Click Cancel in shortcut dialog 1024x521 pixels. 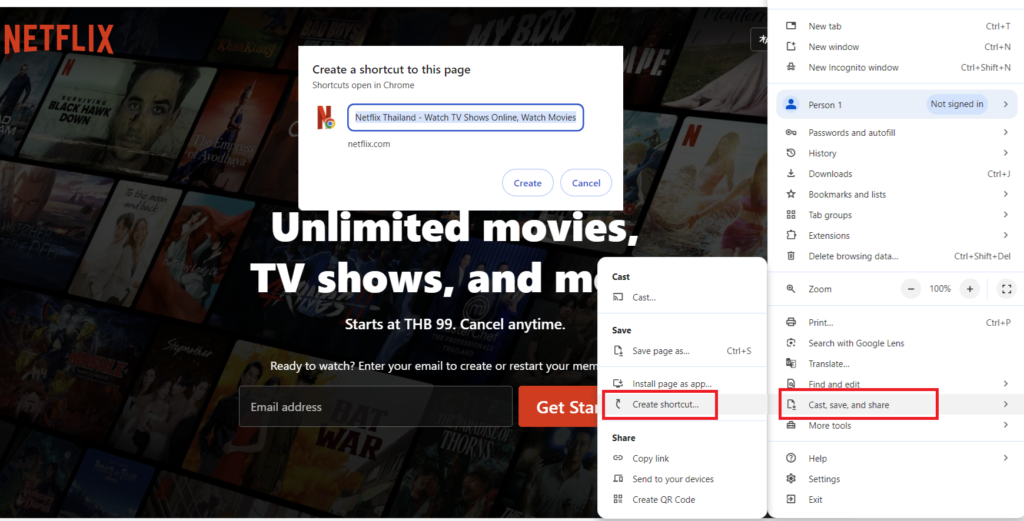tap(586, 183)
